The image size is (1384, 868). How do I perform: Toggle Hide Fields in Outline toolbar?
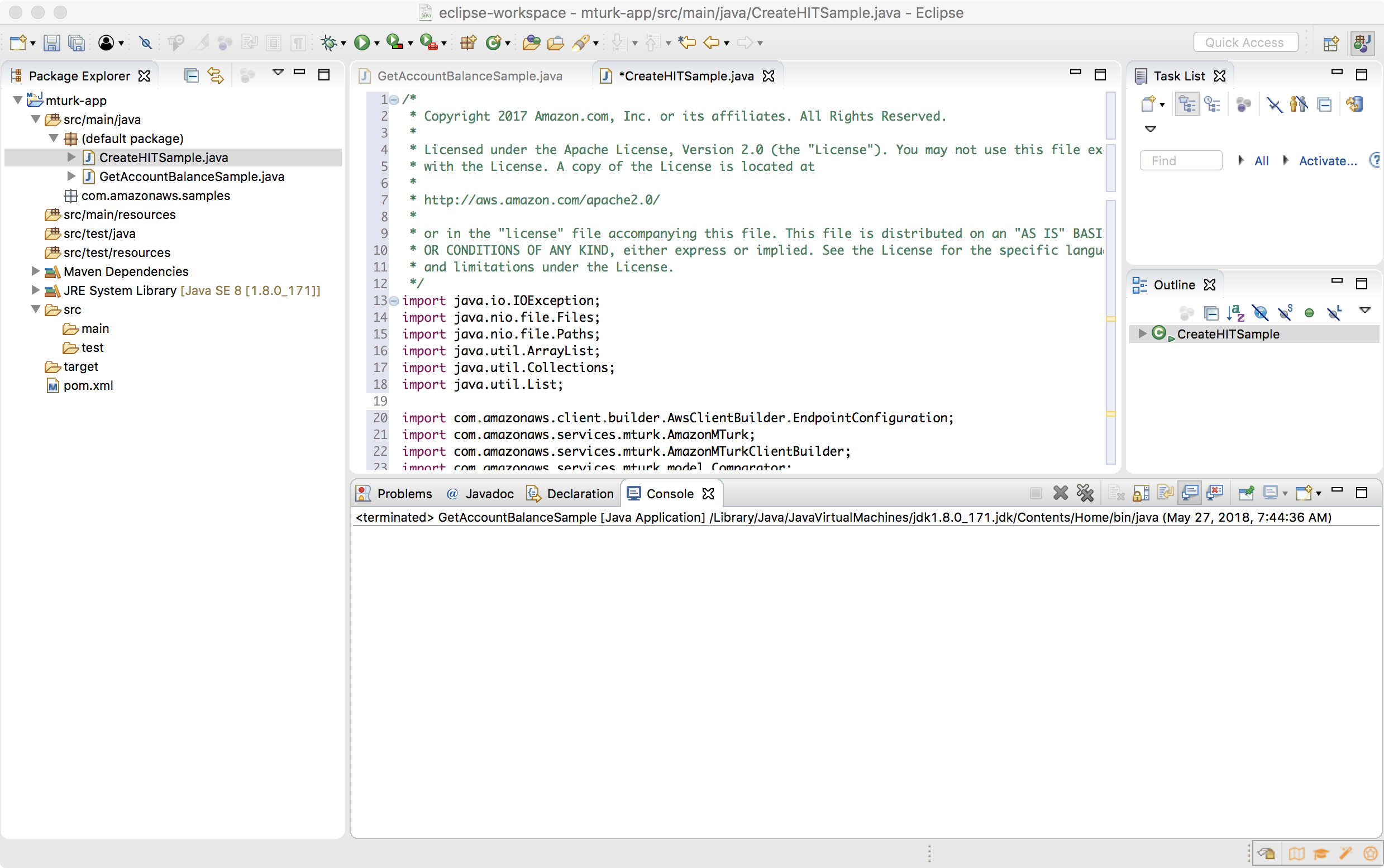[1261, 313]
